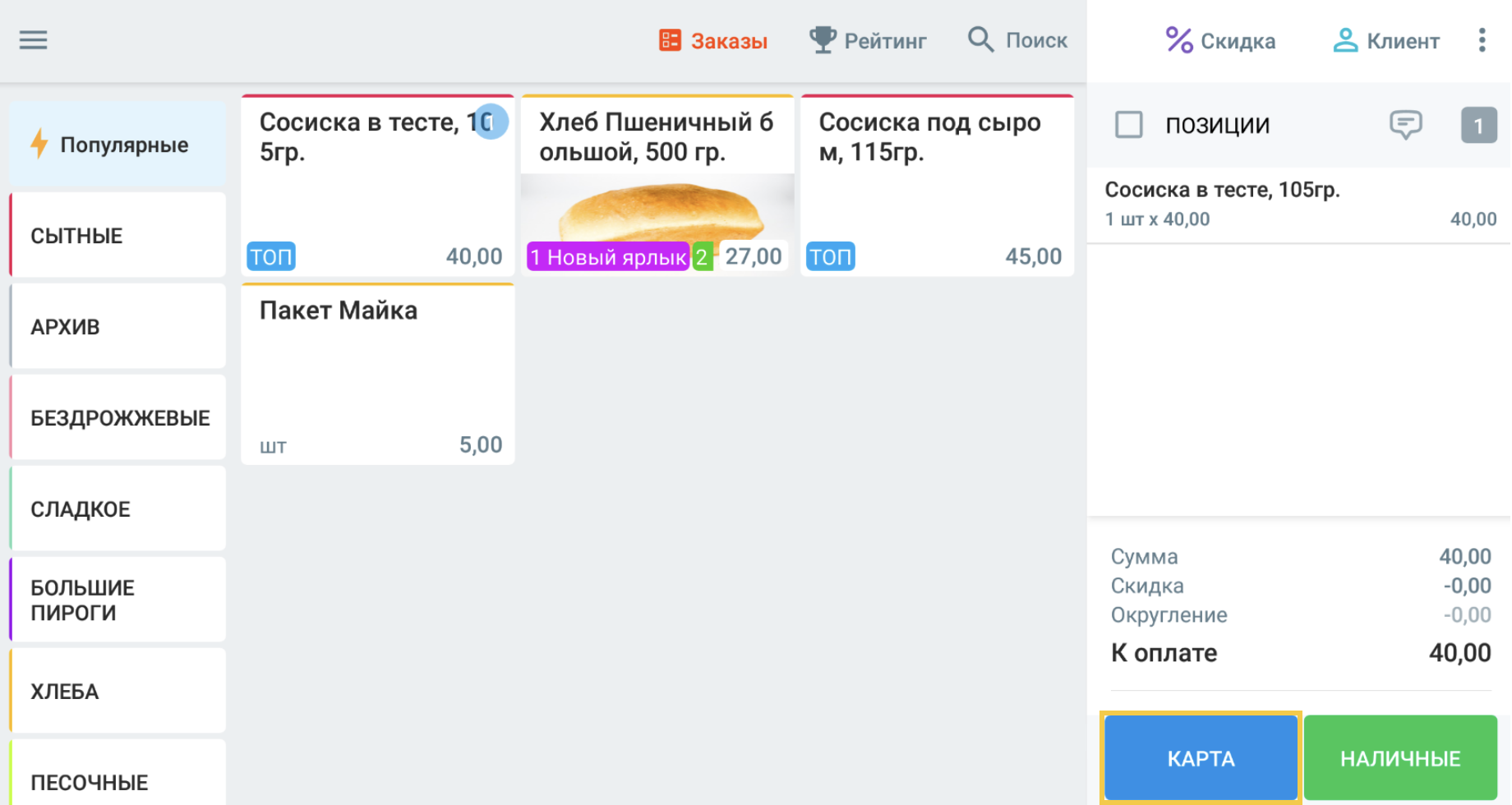1512x805 pixels.
Task: Open the БОЛЬШИЕ ПИРОГИ category
Action: pos(118,600)
